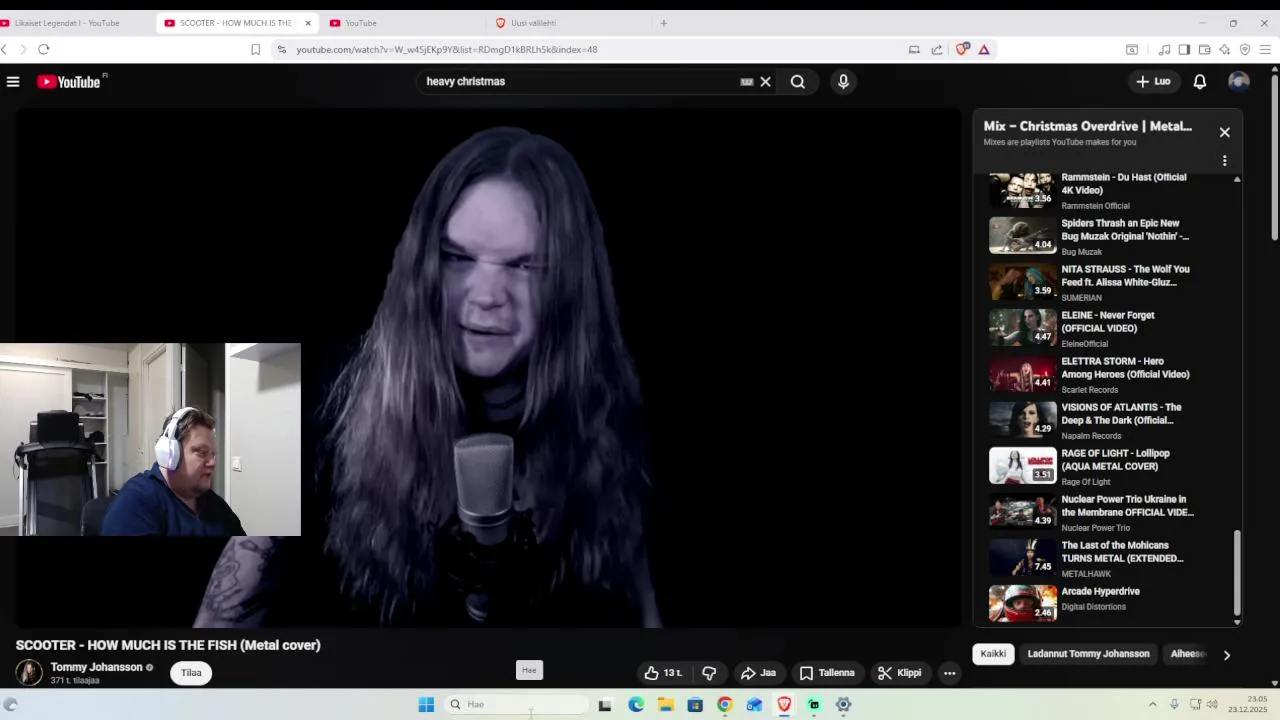Viewport: 1280px width, 720px height.
Task: Go back in browser history
Action: click(5, 49)
